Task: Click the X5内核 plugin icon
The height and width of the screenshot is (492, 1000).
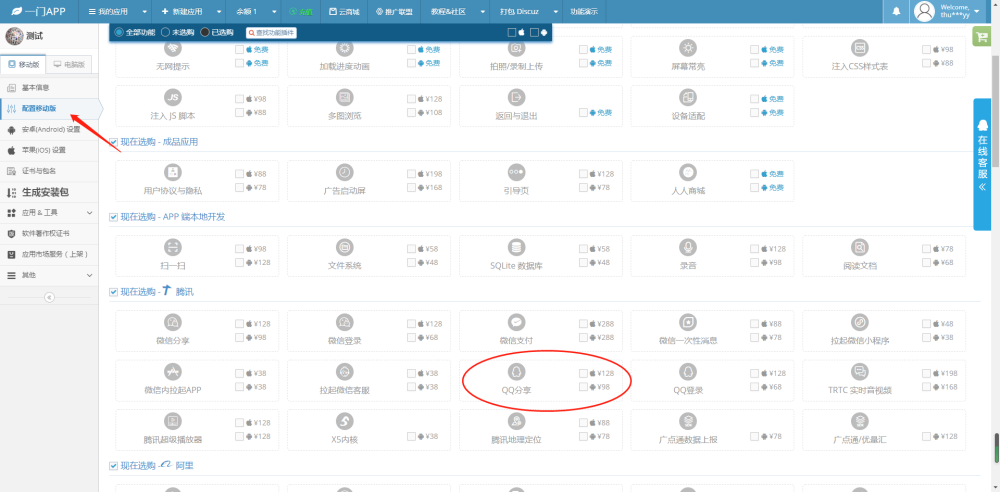Action: tap(345, 421)
